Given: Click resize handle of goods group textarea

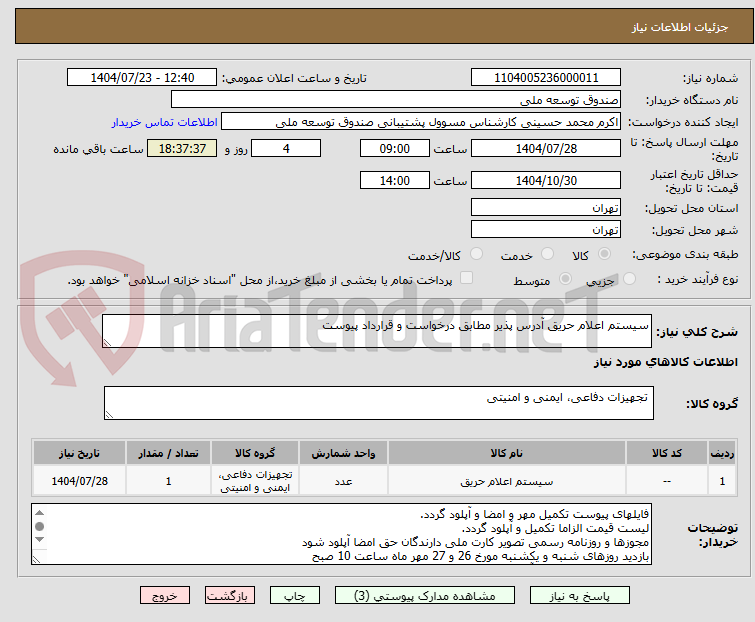Looking at the screenshot, I should pyautogui.click(x=109, y=415).
